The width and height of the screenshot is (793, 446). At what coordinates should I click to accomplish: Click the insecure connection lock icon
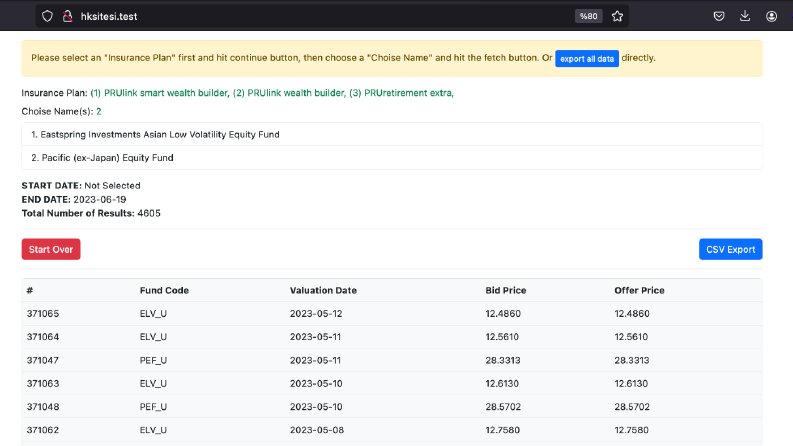coord(67,16)
